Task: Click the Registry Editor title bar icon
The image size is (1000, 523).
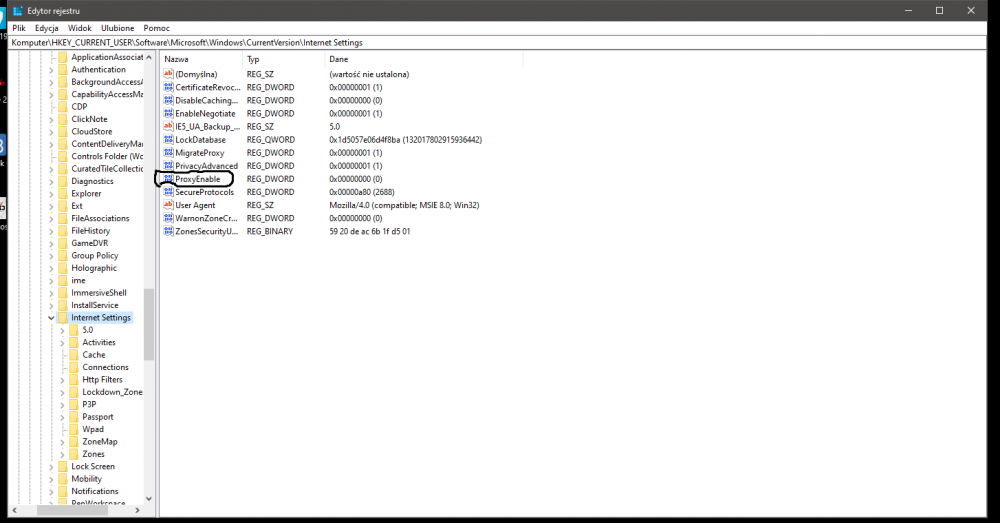Action: 17,10
